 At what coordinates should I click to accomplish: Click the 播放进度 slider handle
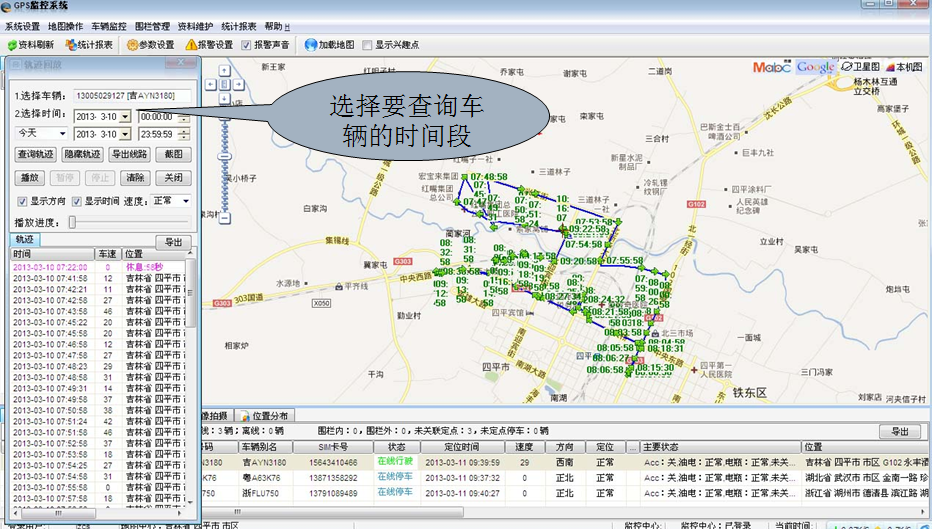(72, 222)
